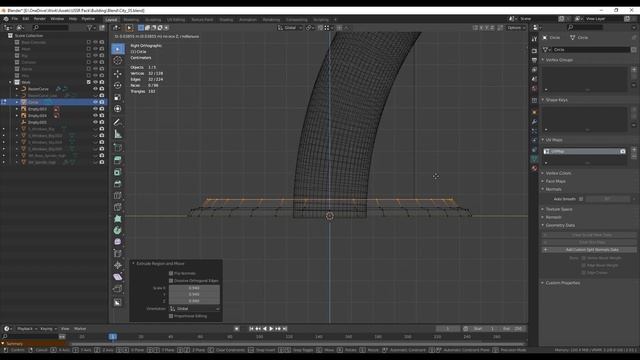Select the Edge Slide tool
Screen dimensions: 640x360
118,253
